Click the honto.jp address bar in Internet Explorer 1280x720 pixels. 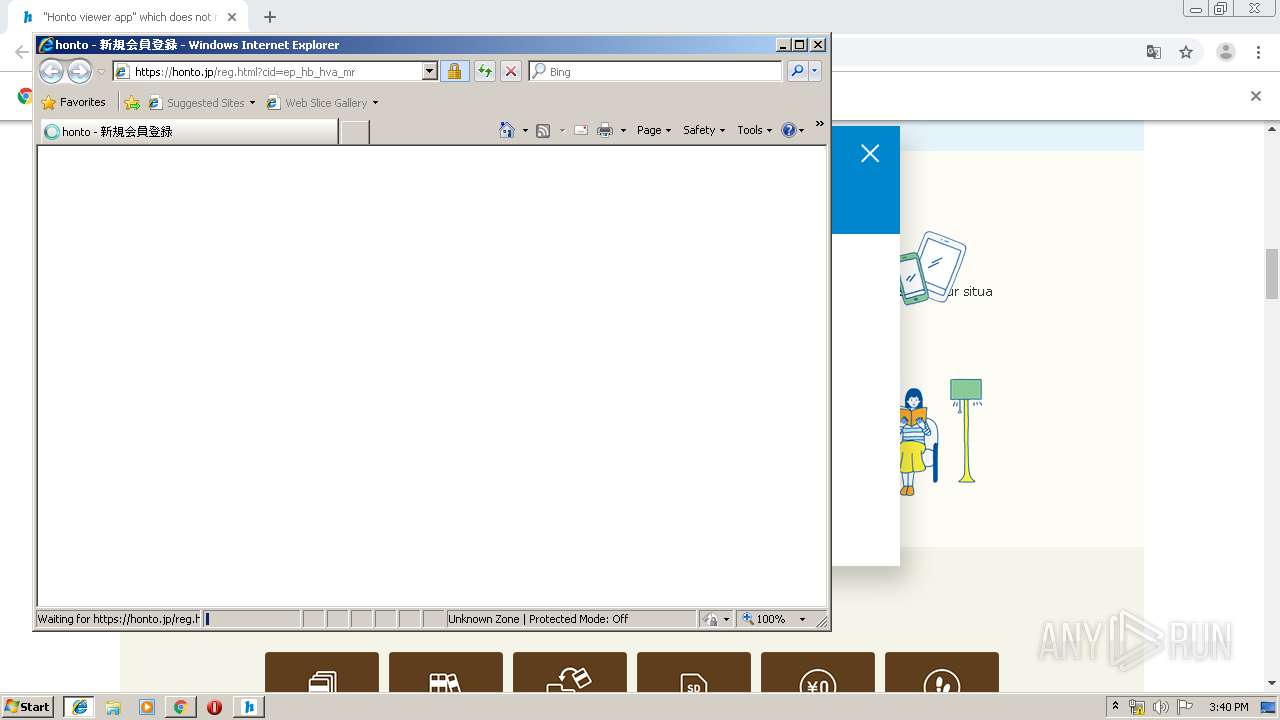(267, 72)
